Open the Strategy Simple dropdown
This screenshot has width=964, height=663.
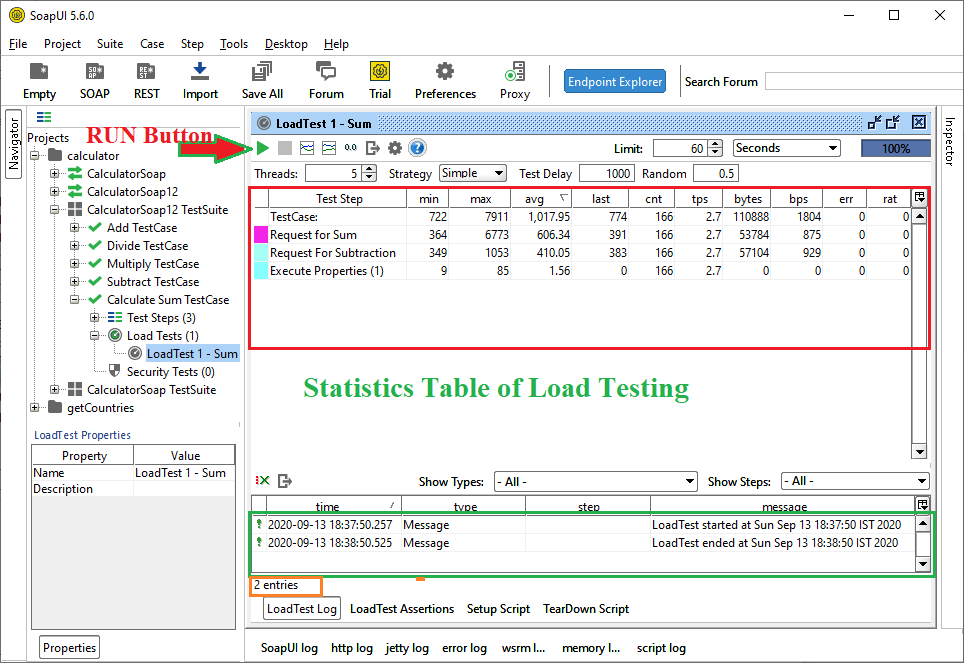tap(473, 173)
